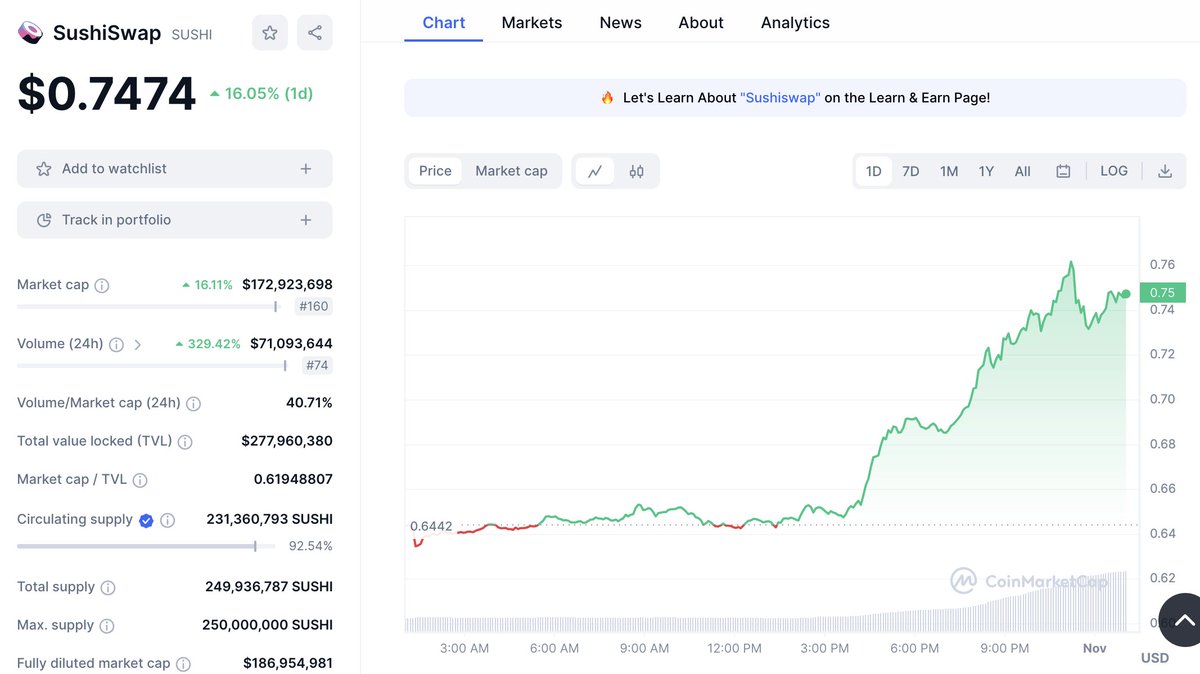1200x674 pixels.
Task: Open the Sushiswap Learn & Earn link
Action: (x=780, y=97)
